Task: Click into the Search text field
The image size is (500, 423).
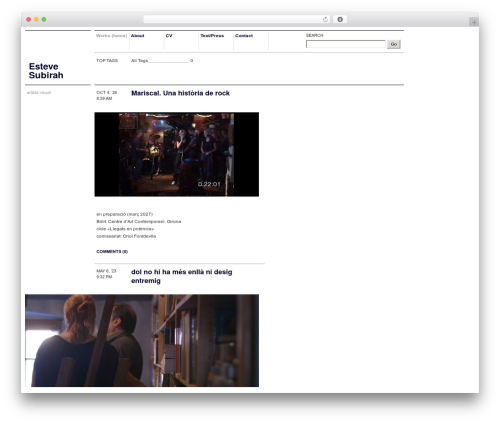Action: click(346, 44)
